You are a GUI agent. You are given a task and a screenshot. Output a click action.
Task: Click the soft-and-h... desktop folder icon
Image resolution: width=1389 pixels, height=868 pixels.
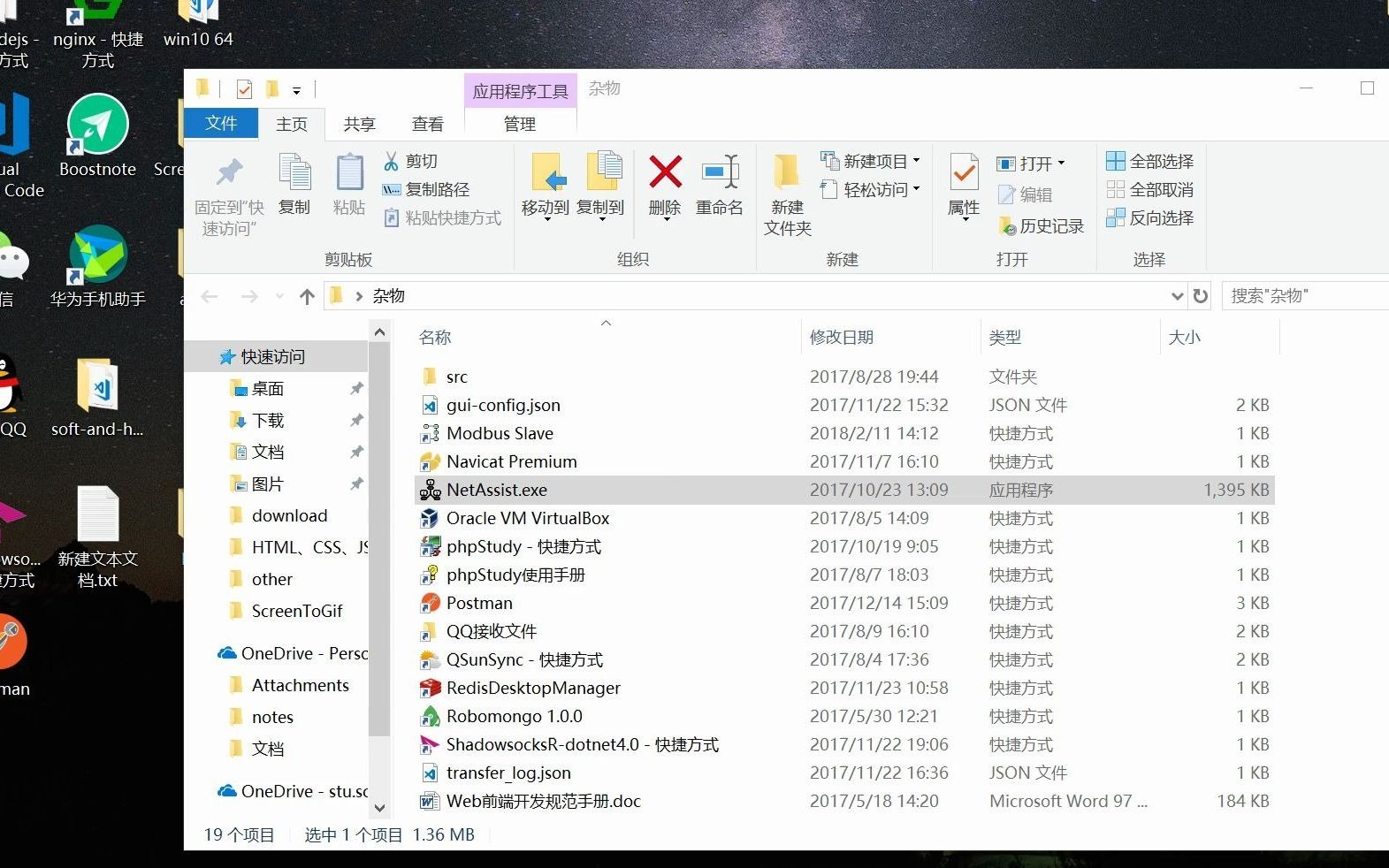pyautogui.click(x=97, y=397)
